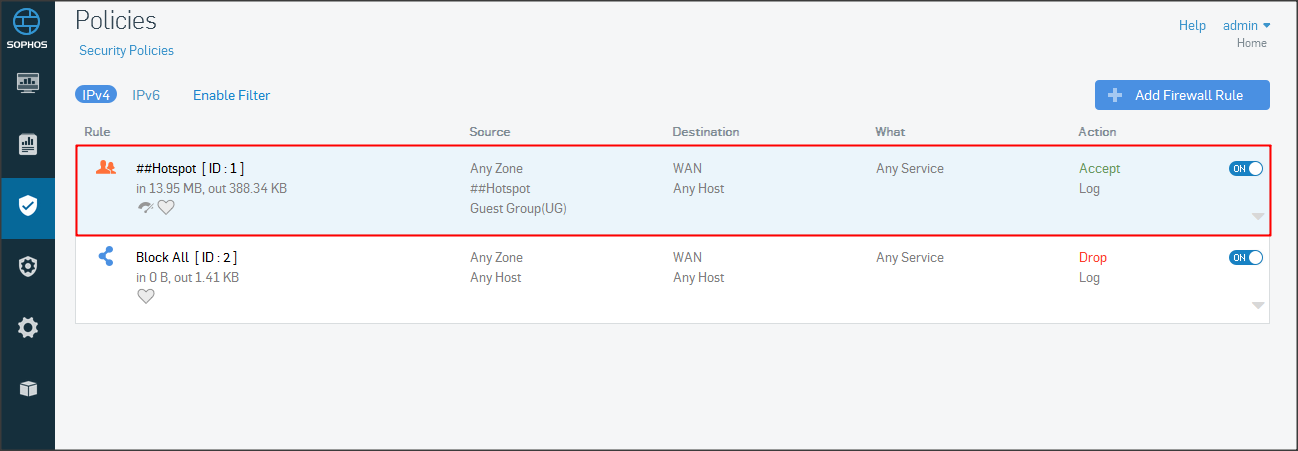Switch to the IPv4 tab
This screenshot has height=451, width=1298.
(x=96, y=95)
